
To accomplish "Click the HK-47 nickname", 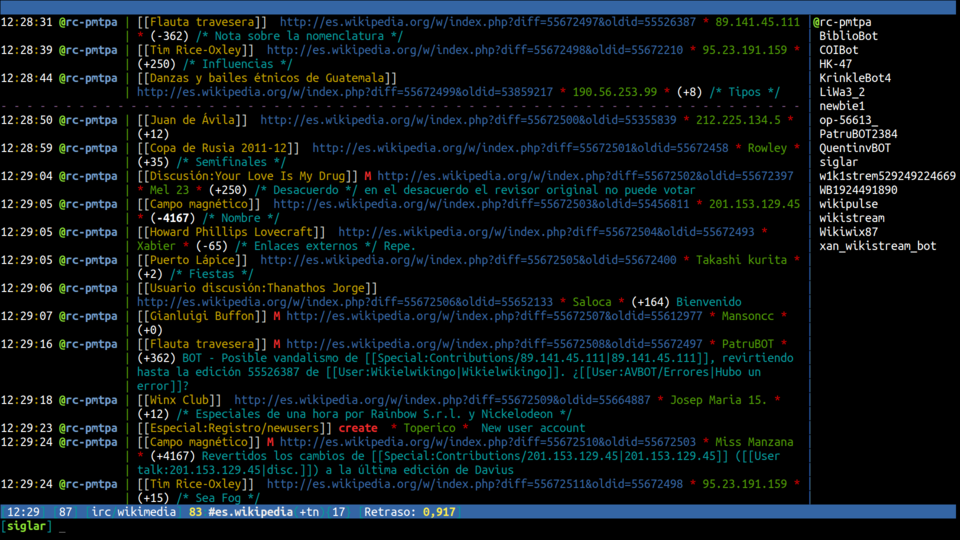I will click(x=835, y=63).
